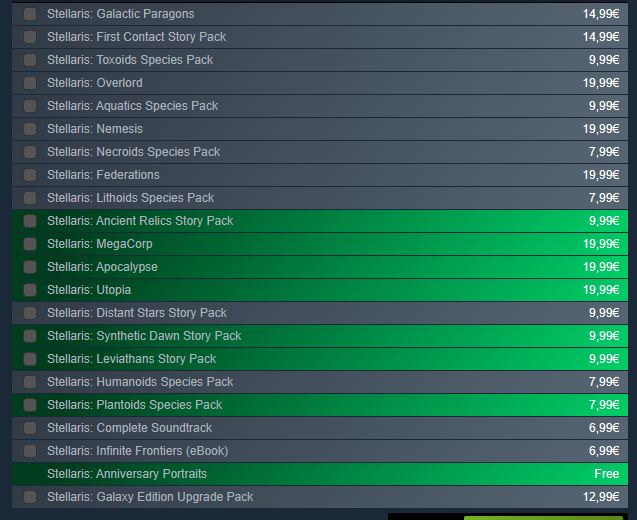Enable the Overlord DLC checkbox
The width and height of the screenshot is (637, 520).
pyautogui.click(x=30, y=83)
